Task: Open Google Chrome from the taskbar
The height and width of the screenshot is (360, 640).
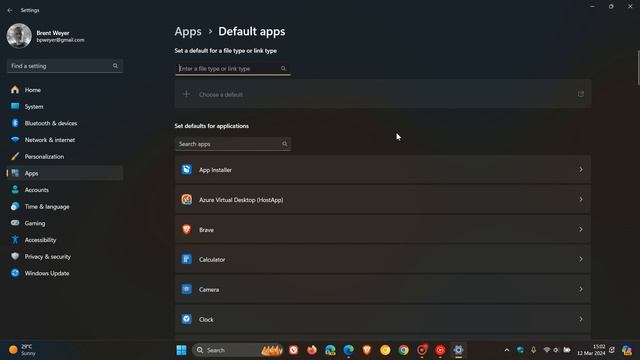Action: click(403, 350)
